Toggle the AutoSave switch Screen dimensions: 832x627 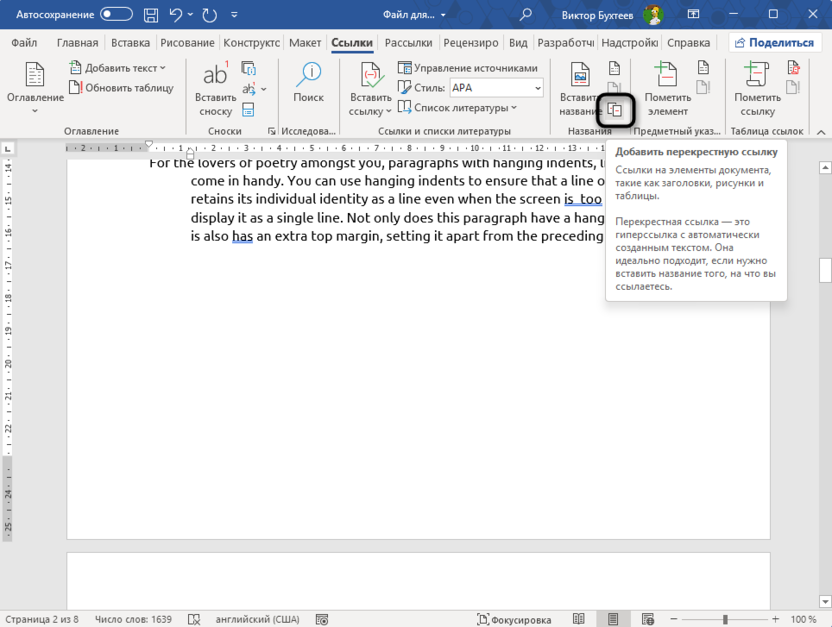click(116, 15)
